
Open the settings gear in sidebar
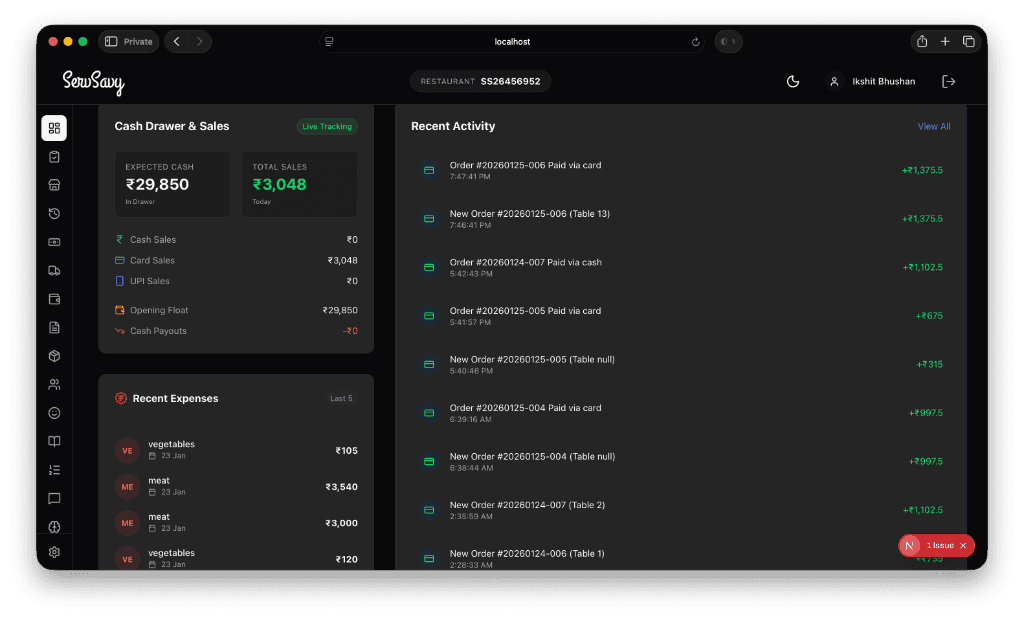54,552
